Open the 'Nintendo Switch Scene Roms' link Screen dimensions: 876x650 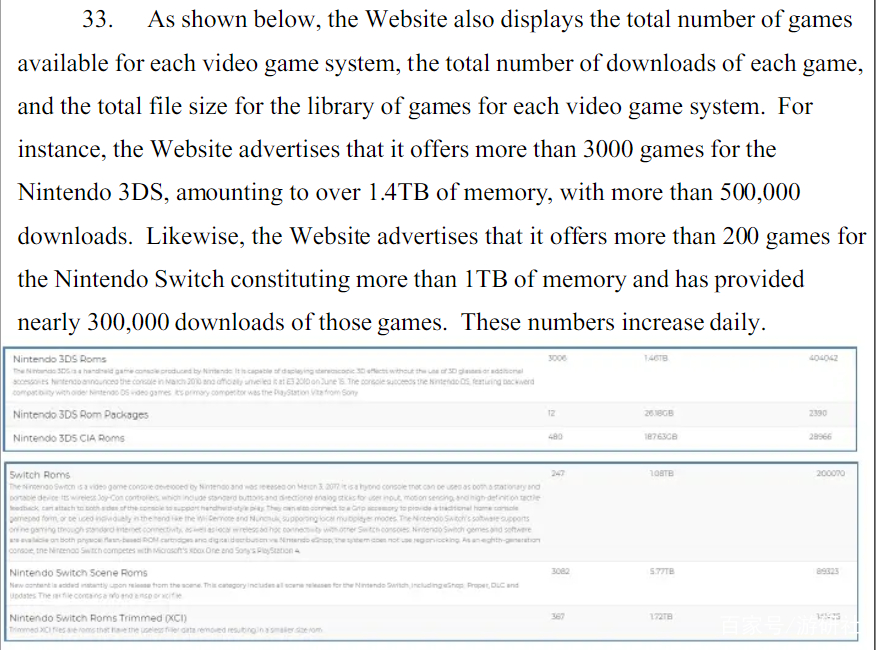point(78,573)
